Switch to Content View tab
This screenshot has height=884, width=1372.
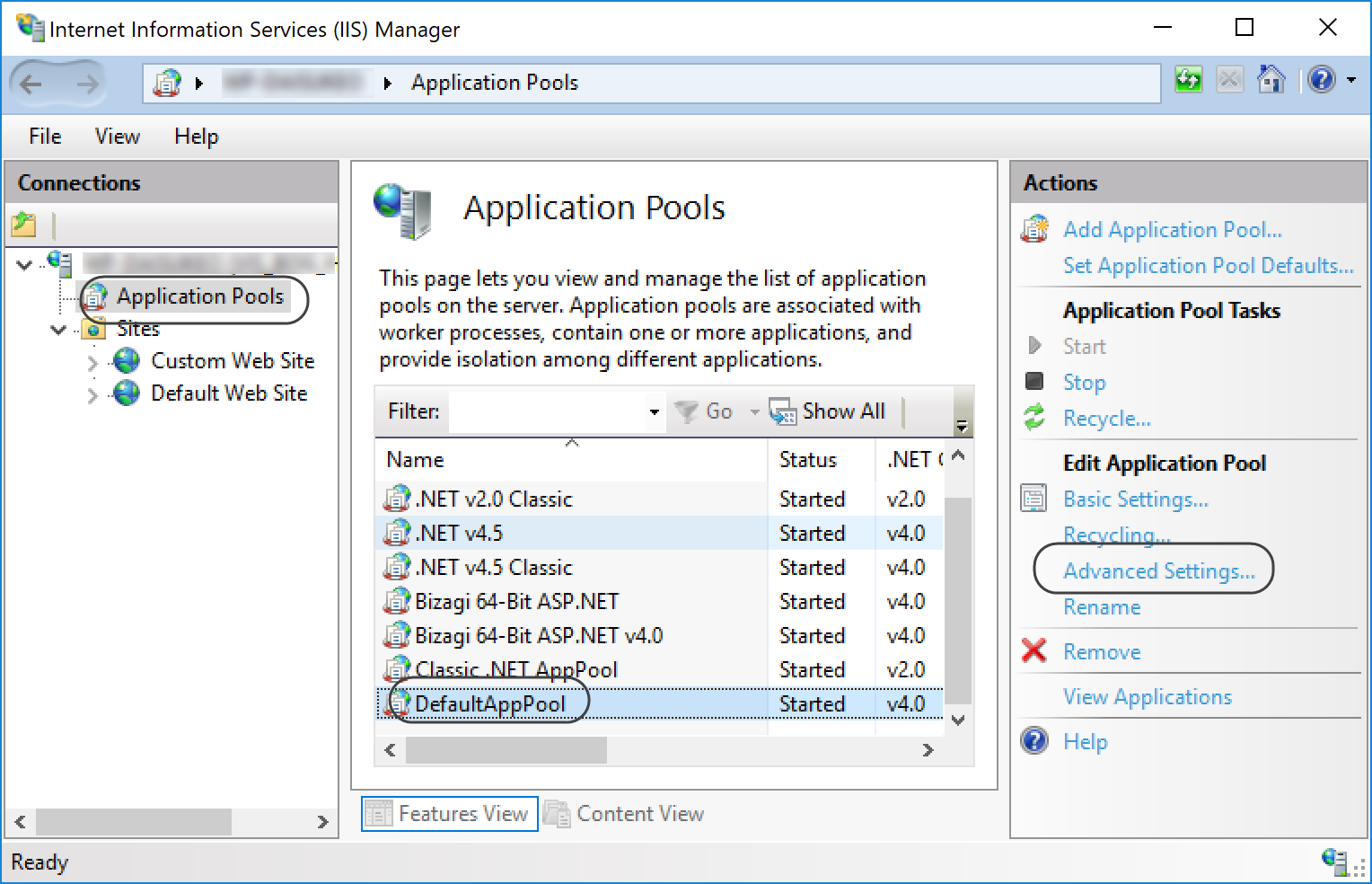625,814
